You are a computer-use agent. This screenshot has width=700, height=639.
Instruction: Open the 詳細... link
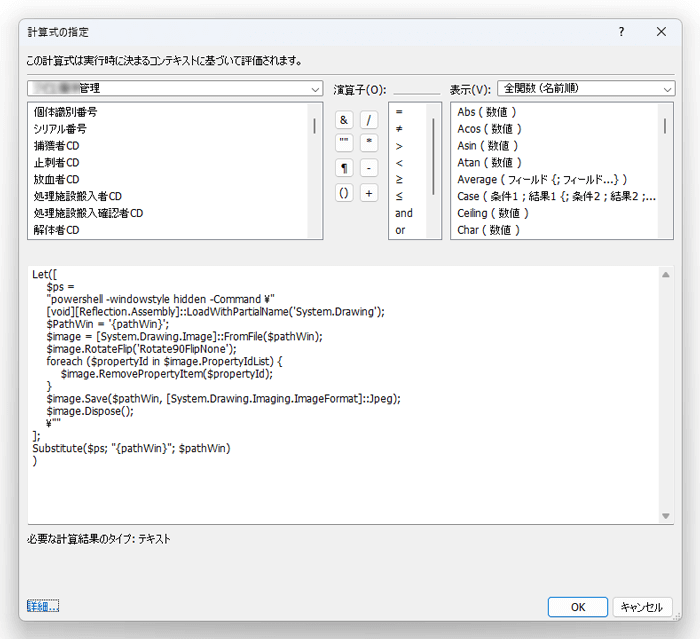43,606
